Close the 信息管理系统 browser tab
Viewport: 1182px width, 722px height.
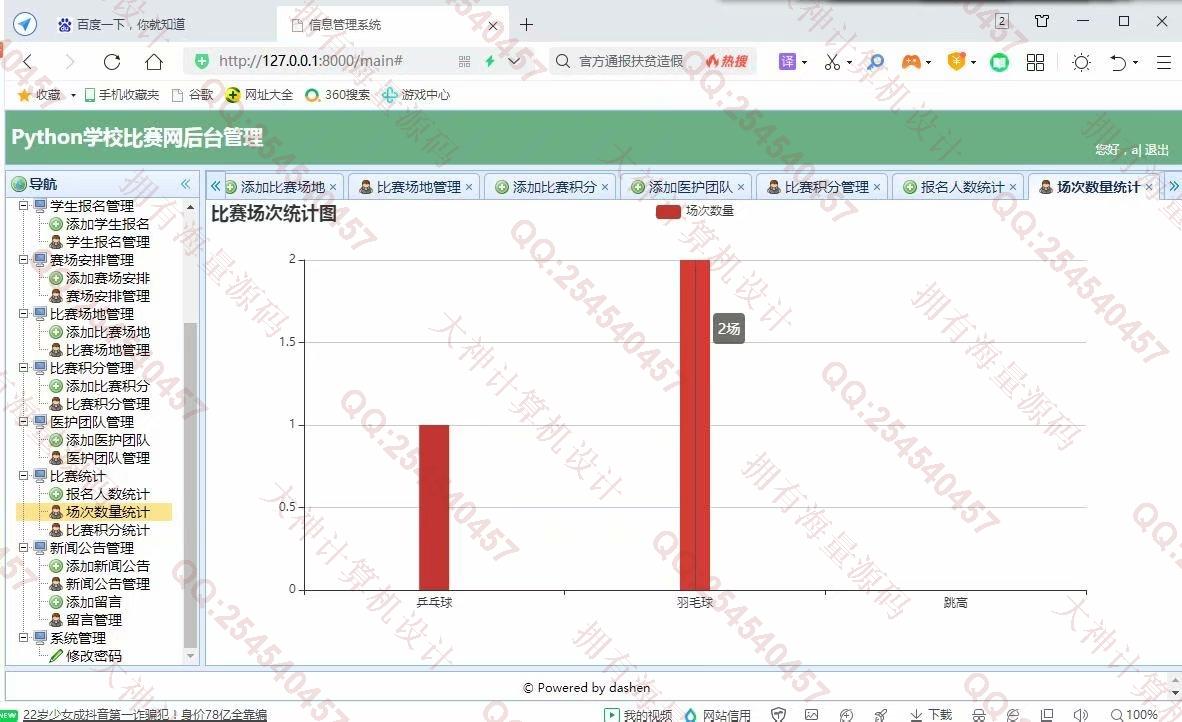click(x=493, y=26)
